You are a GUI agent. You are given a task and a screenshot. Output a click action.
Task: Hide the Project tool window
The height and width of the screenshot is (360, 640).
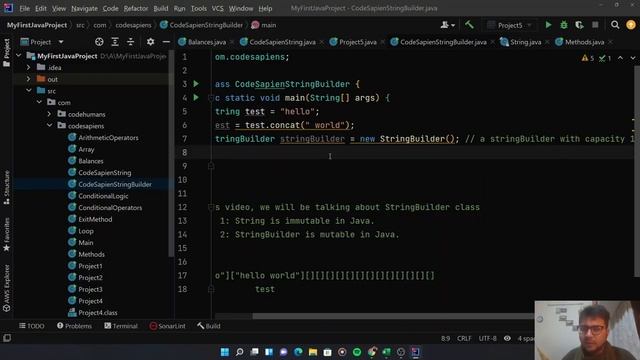coord(166,42)
